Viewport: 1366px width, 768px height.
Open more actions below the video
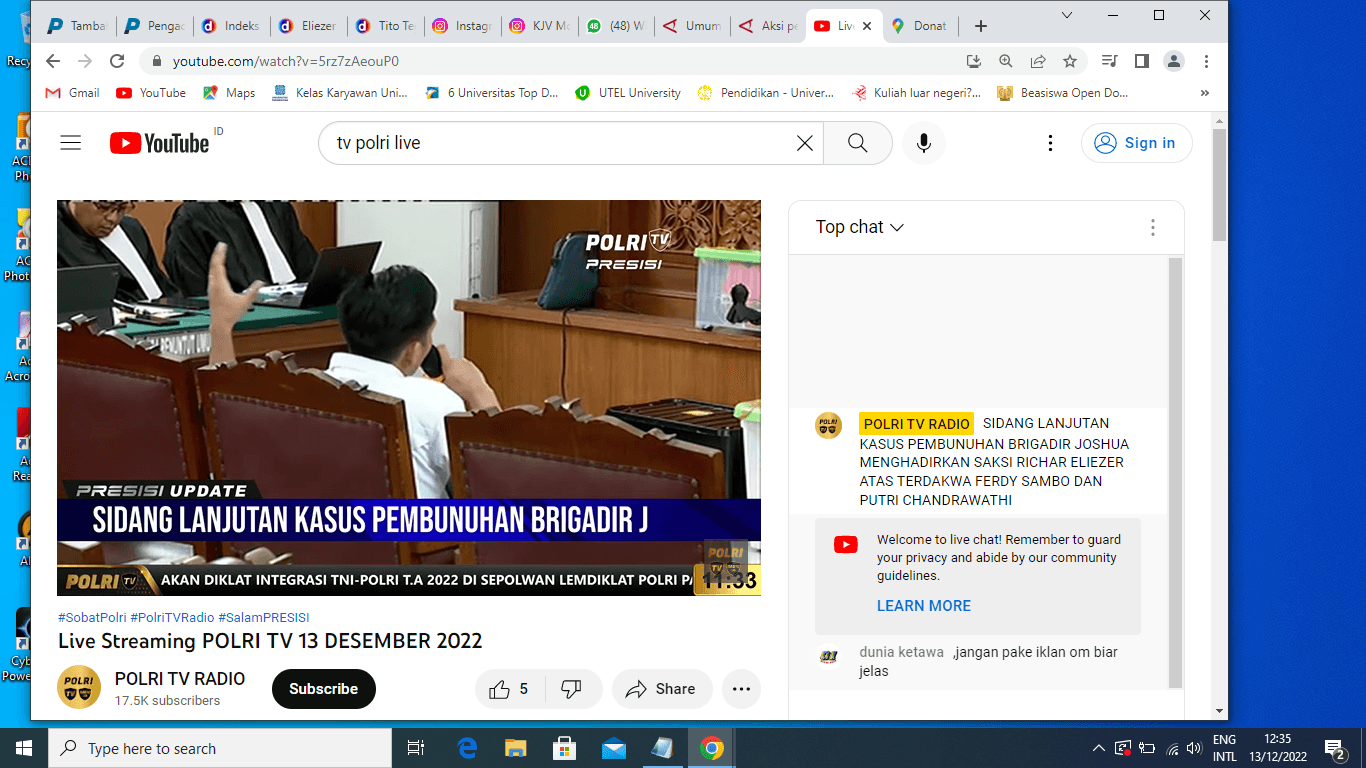pos(741,689)
